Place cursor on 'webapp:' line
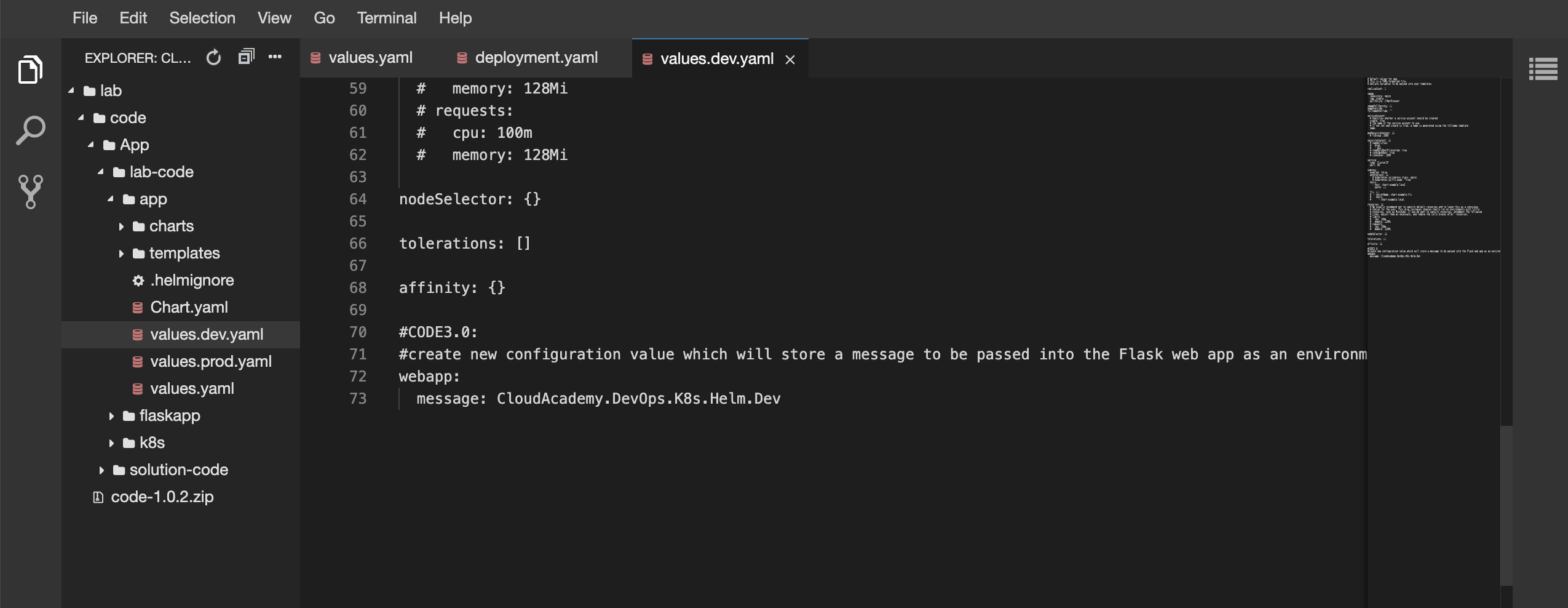 click(x=429, y=377)
